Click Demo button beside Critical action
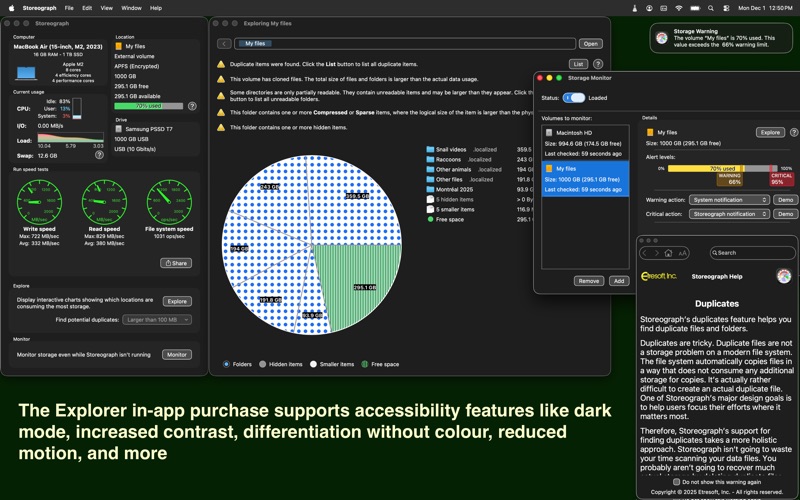The width and height of the screenshot is (800, 500). point(786,214)
